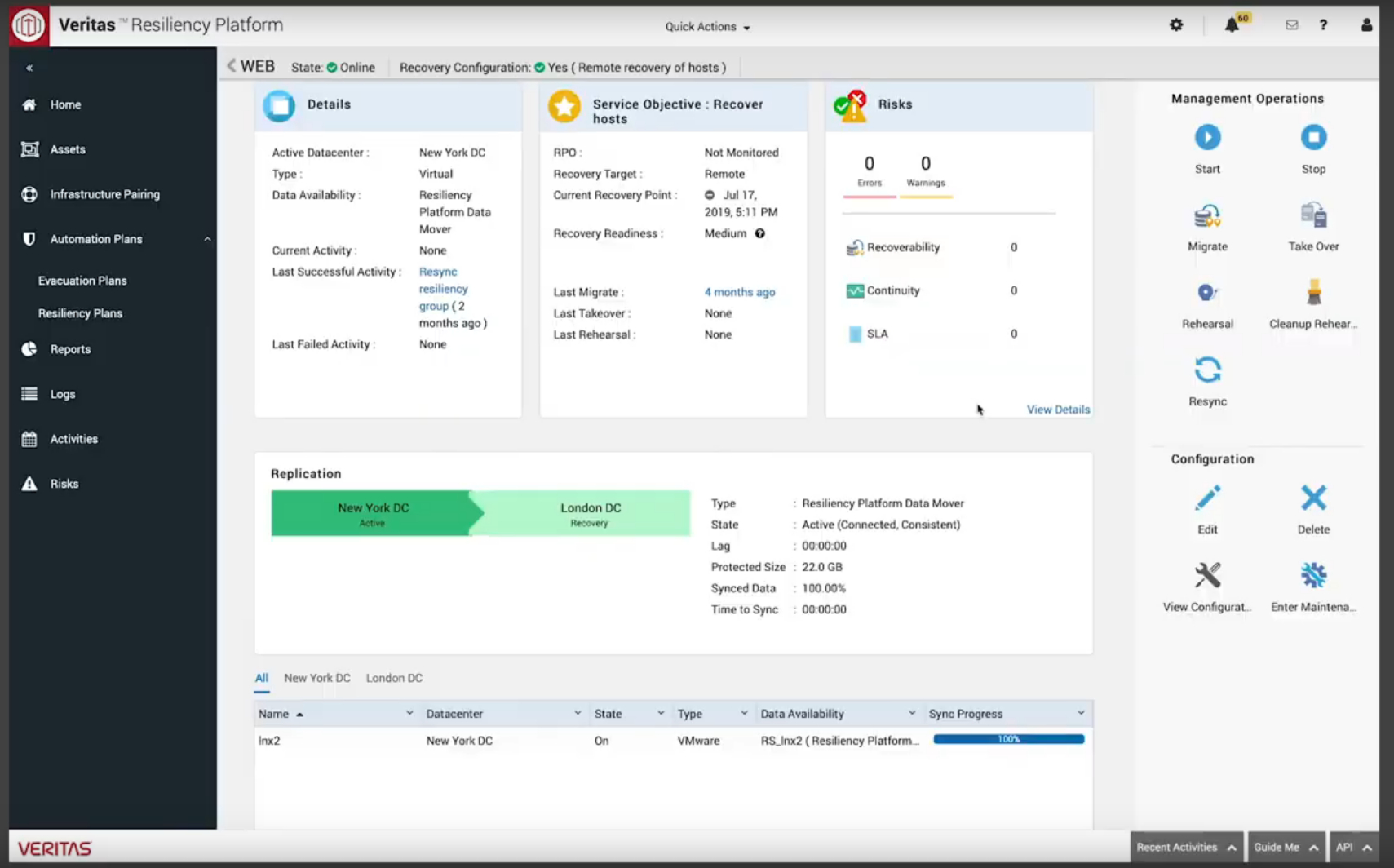Click the 'RS_lnx2' data availability cell
The height and width of the screenshot is (868, 1394).
pos(839,741)
